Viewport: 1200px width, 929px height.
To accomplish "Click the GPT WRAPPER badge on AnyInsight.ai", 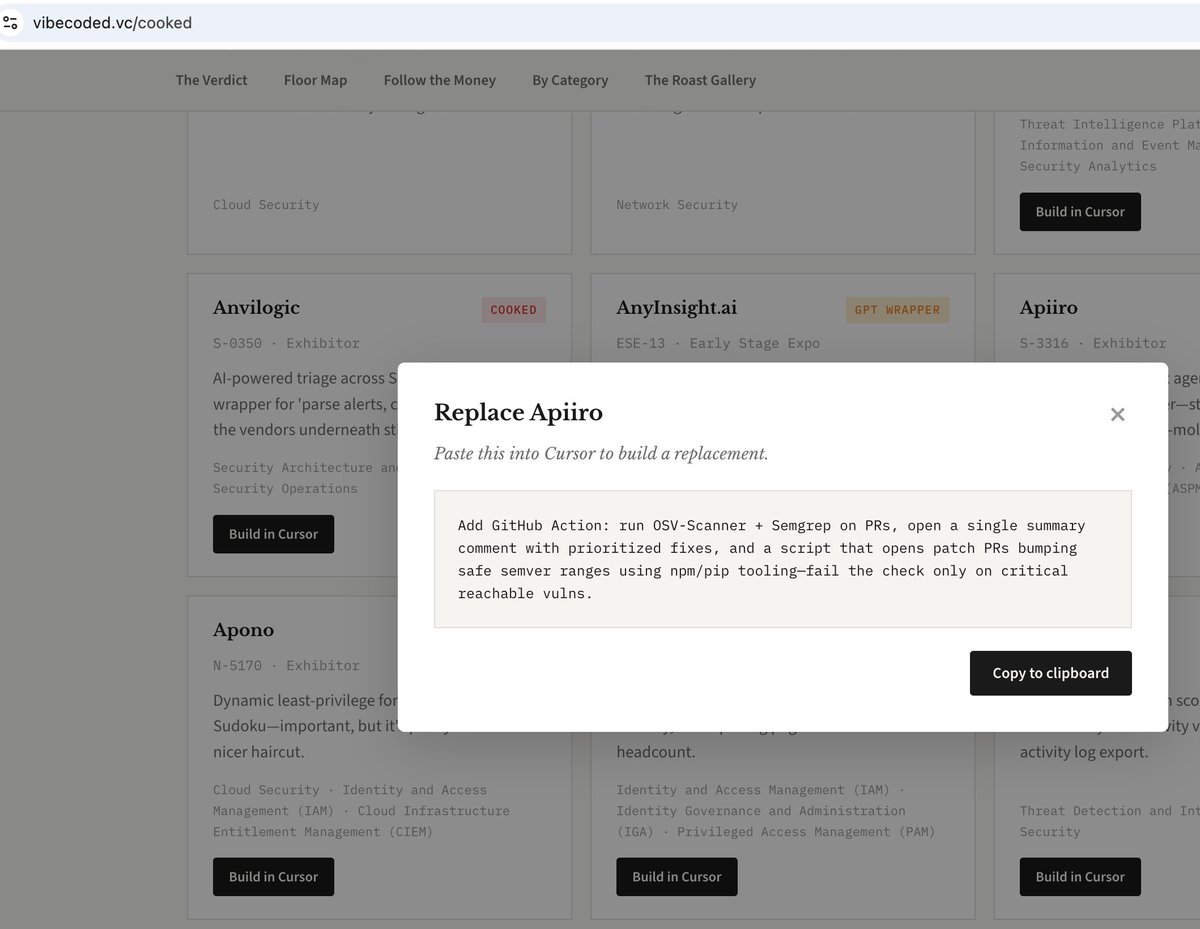I will (898, 310).
